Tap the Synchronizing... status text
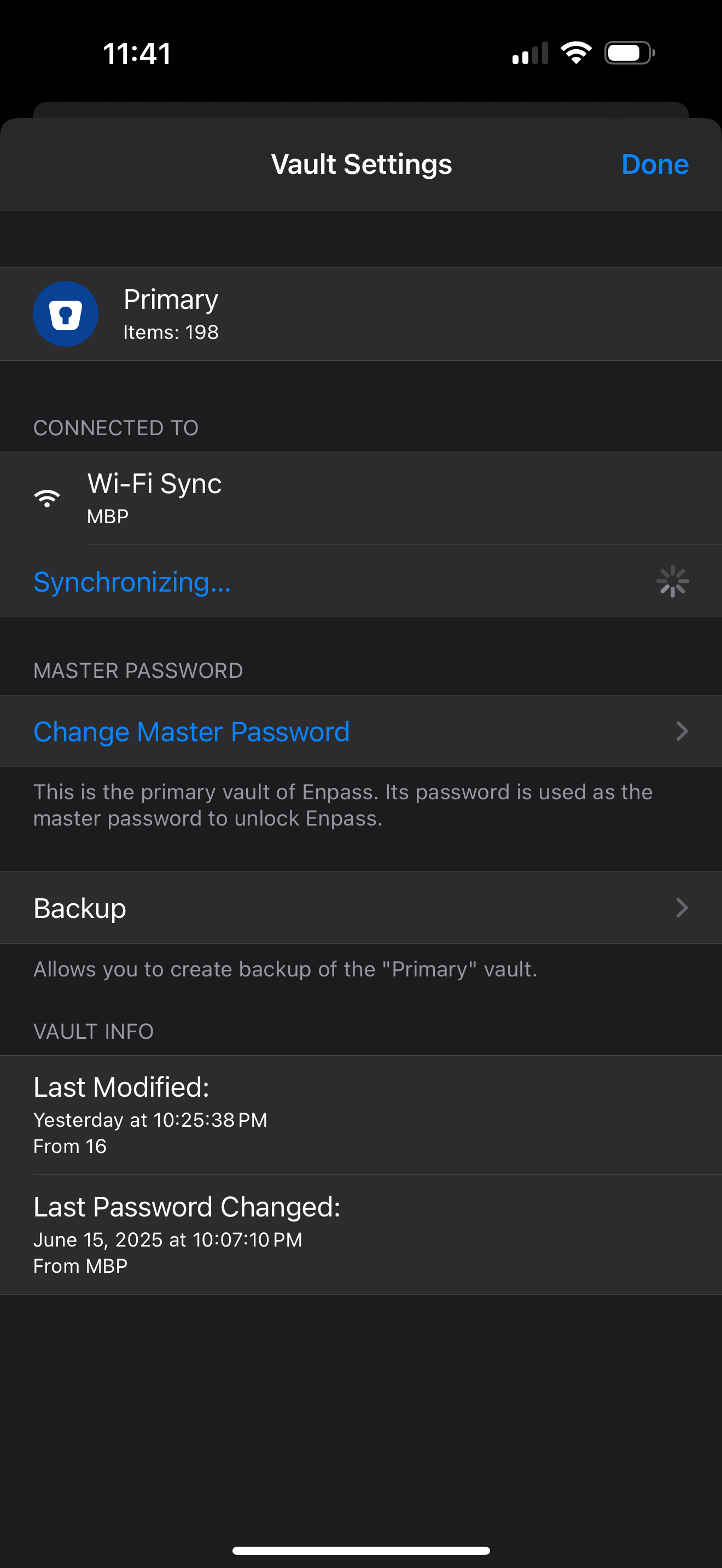Screen dimensions: 722x1568 [132, 582]
